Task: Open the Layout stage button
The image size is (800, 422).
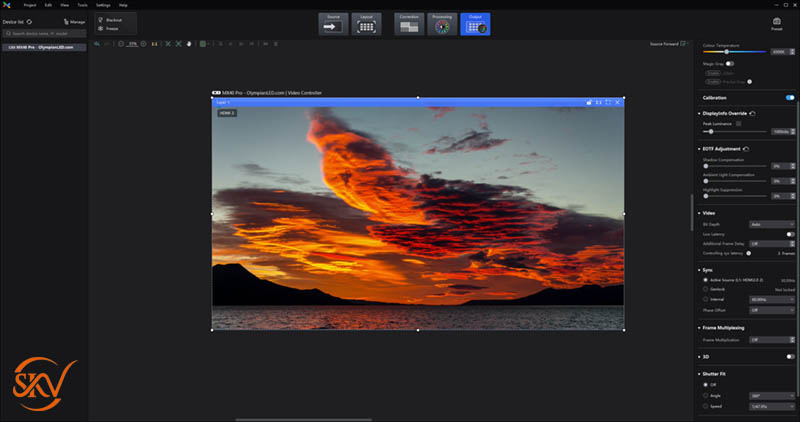Action: click(366, 24)
